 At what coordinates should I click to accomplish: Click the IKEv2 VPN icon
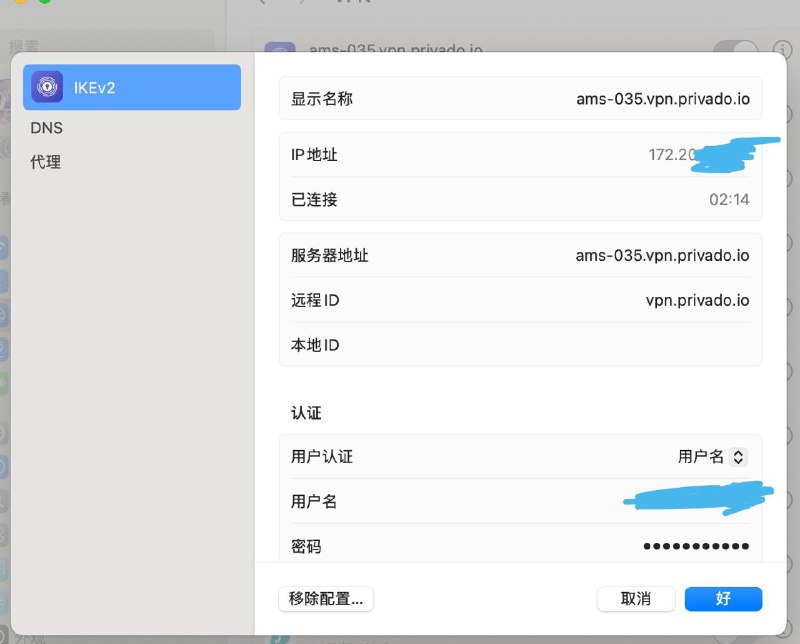pos(47,87)
